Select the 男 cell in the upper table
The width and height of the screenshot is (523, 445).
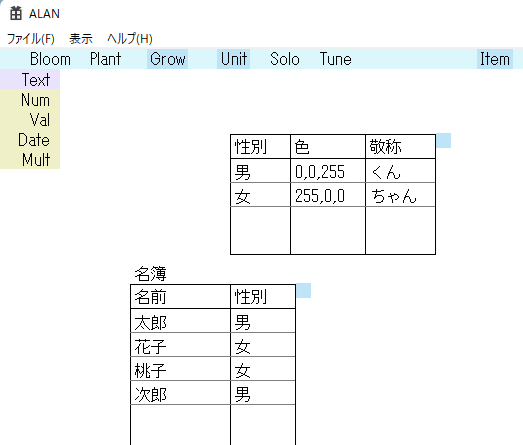point(260,171)
